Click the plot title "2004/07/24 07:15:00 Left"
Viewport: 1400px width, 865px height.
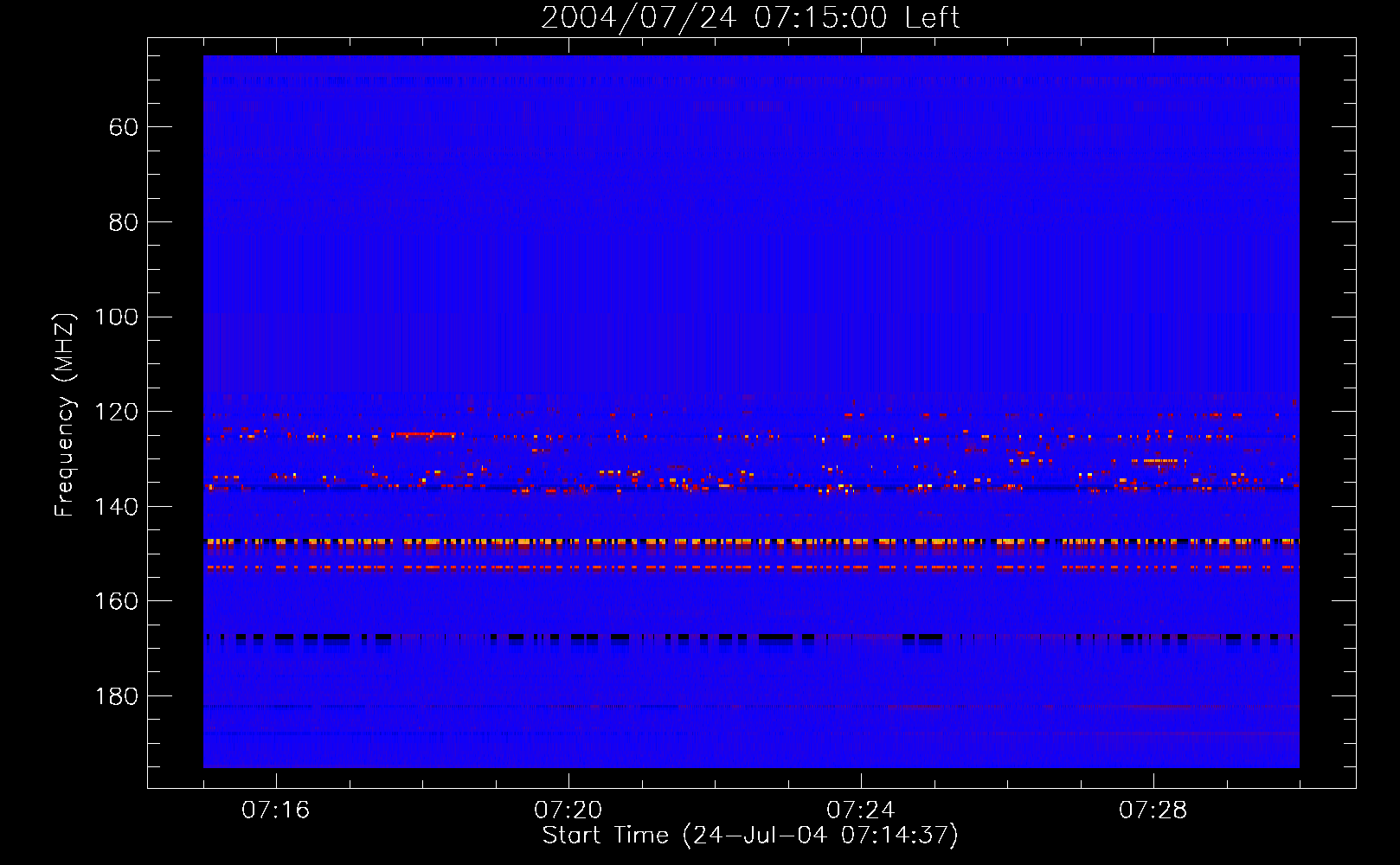click(750, 17)
